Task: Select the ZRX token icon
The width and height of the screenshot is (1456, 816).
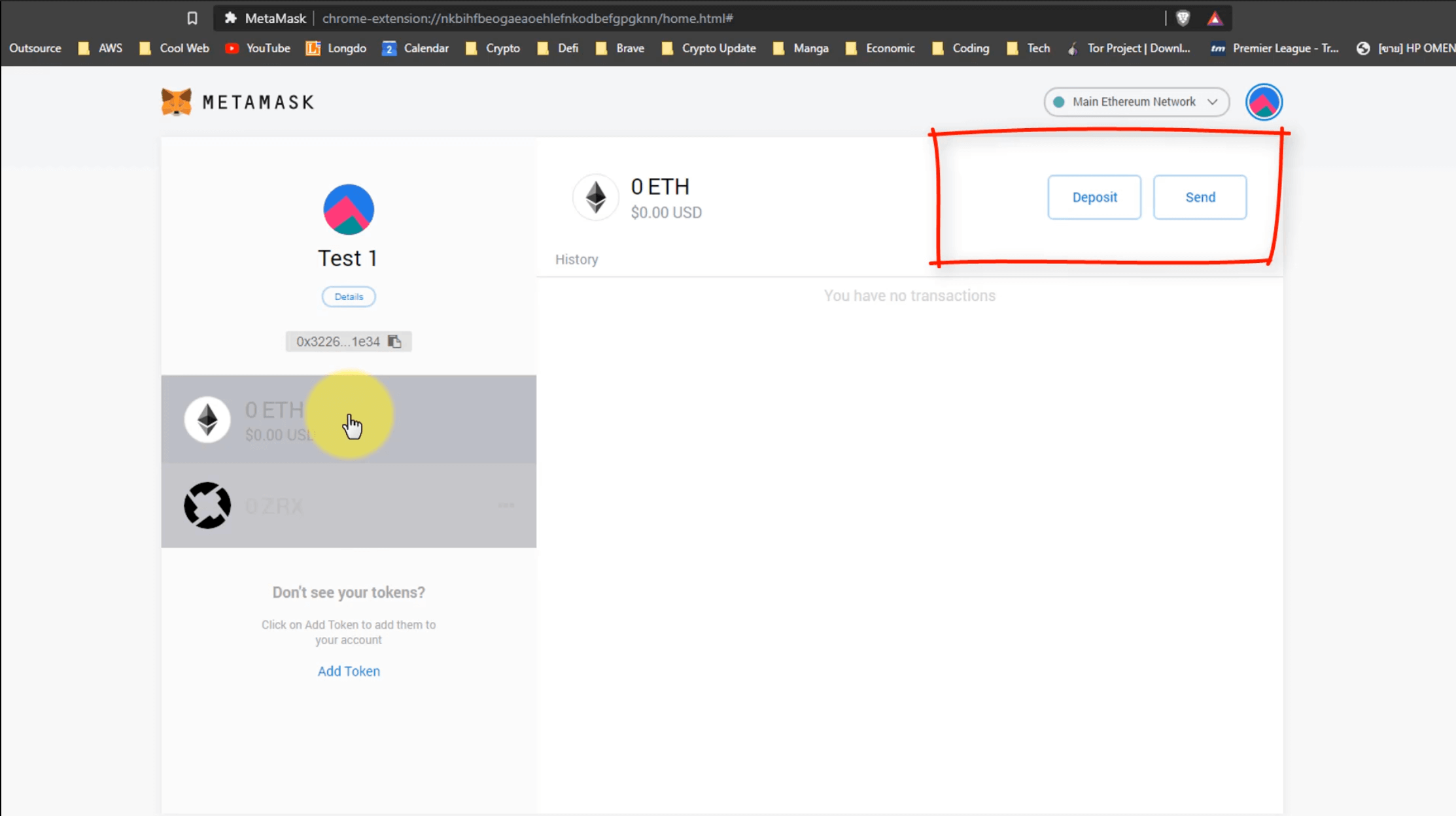Action: pyautogui.click(x=207, y=505)
